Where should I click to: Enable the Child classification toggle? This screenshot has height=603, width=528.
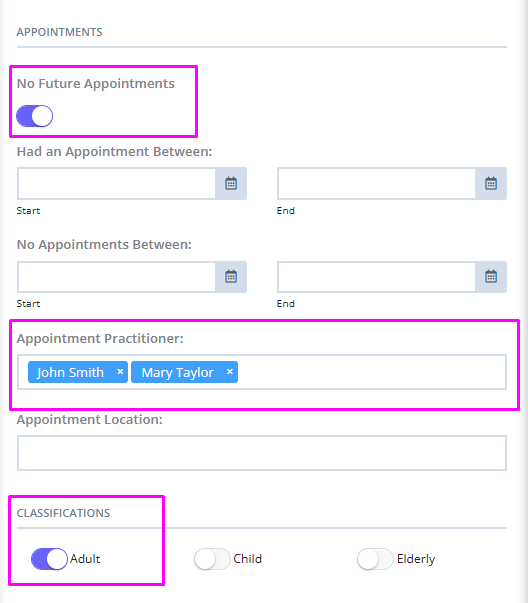coord(212,559)
